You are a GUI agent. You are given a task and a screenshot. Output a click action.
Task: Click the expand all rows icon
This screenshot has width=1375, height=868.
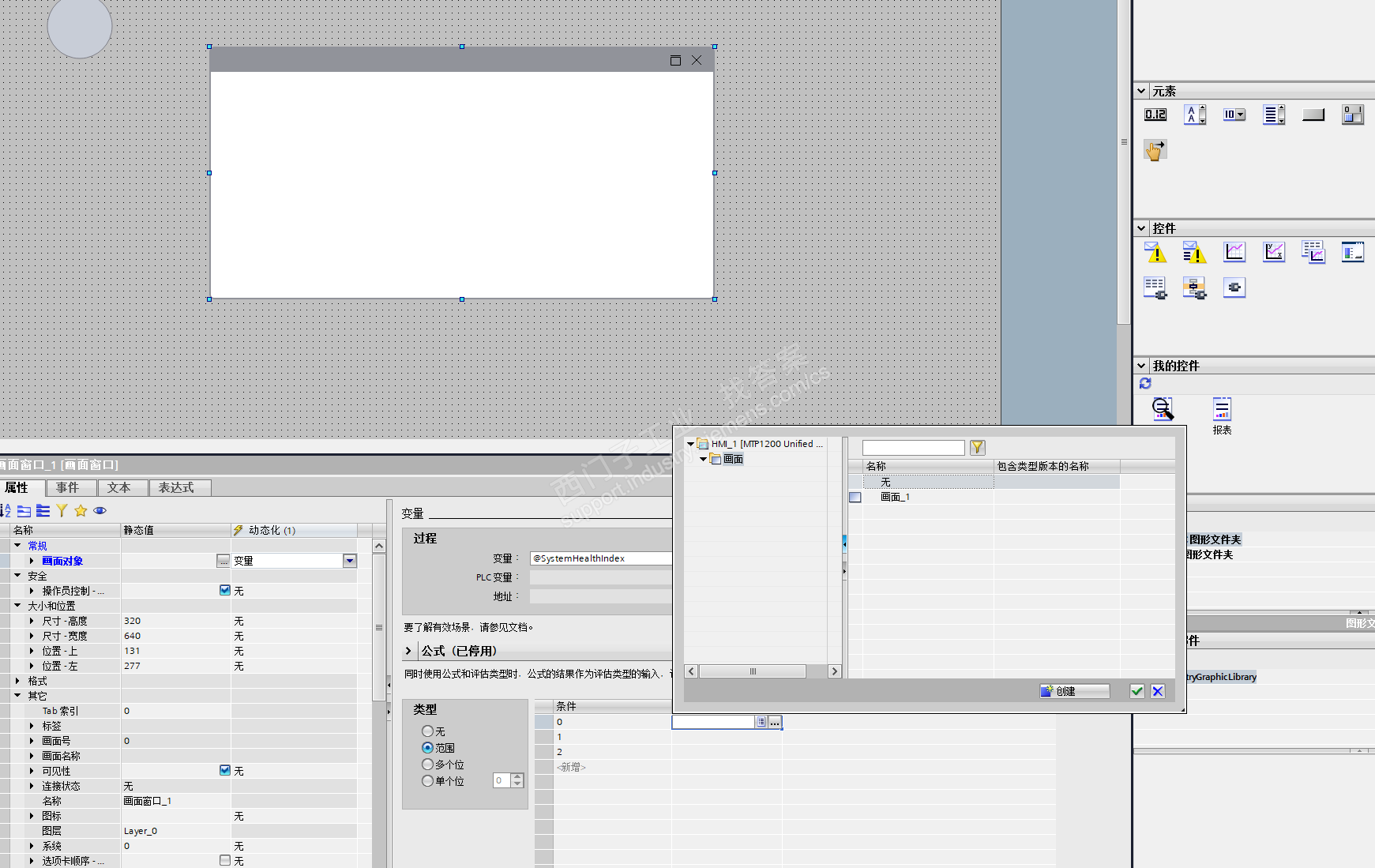point(43,511)
